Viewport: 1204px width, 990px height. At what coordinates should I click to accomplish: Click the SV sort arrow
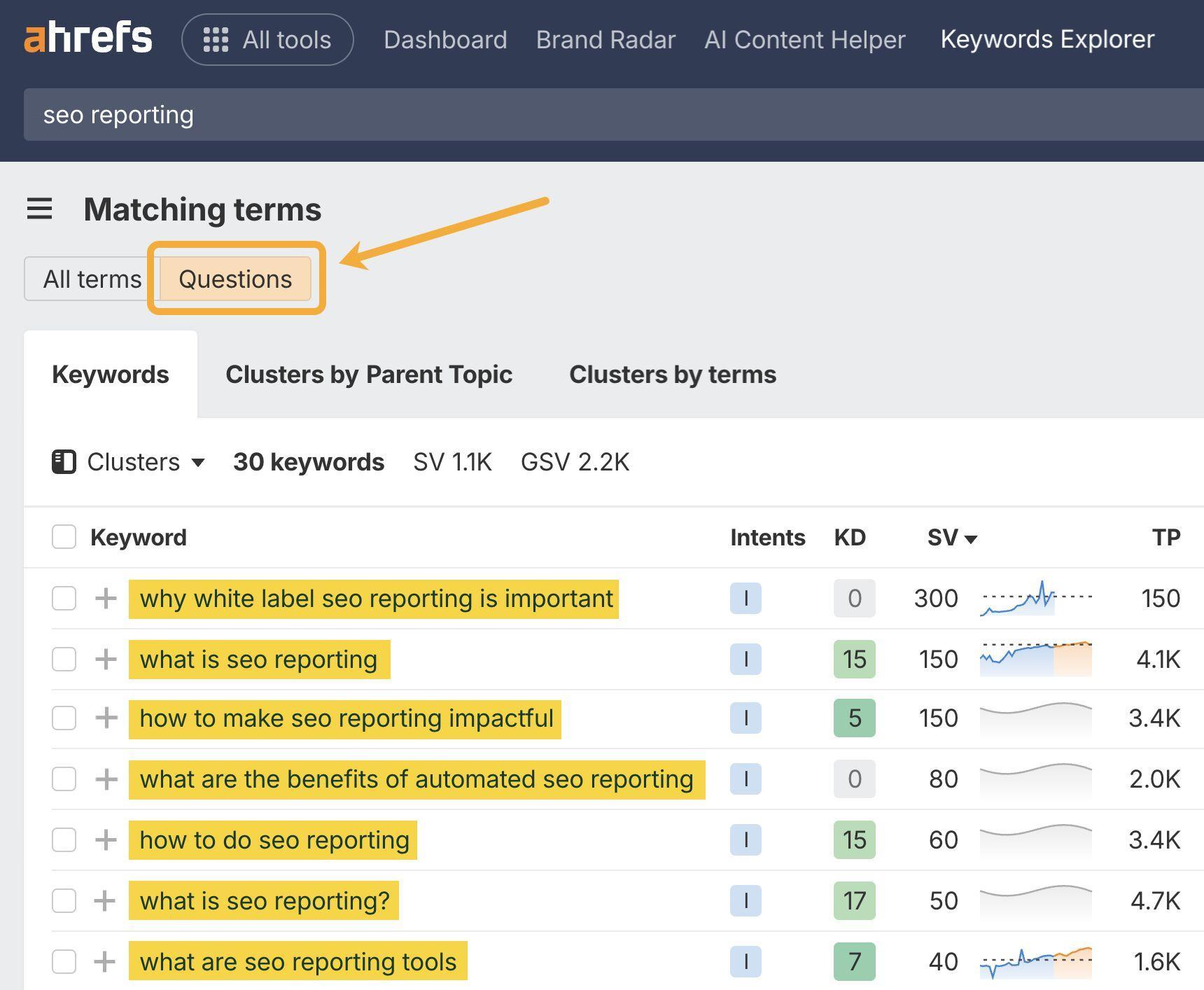(972, 538)
